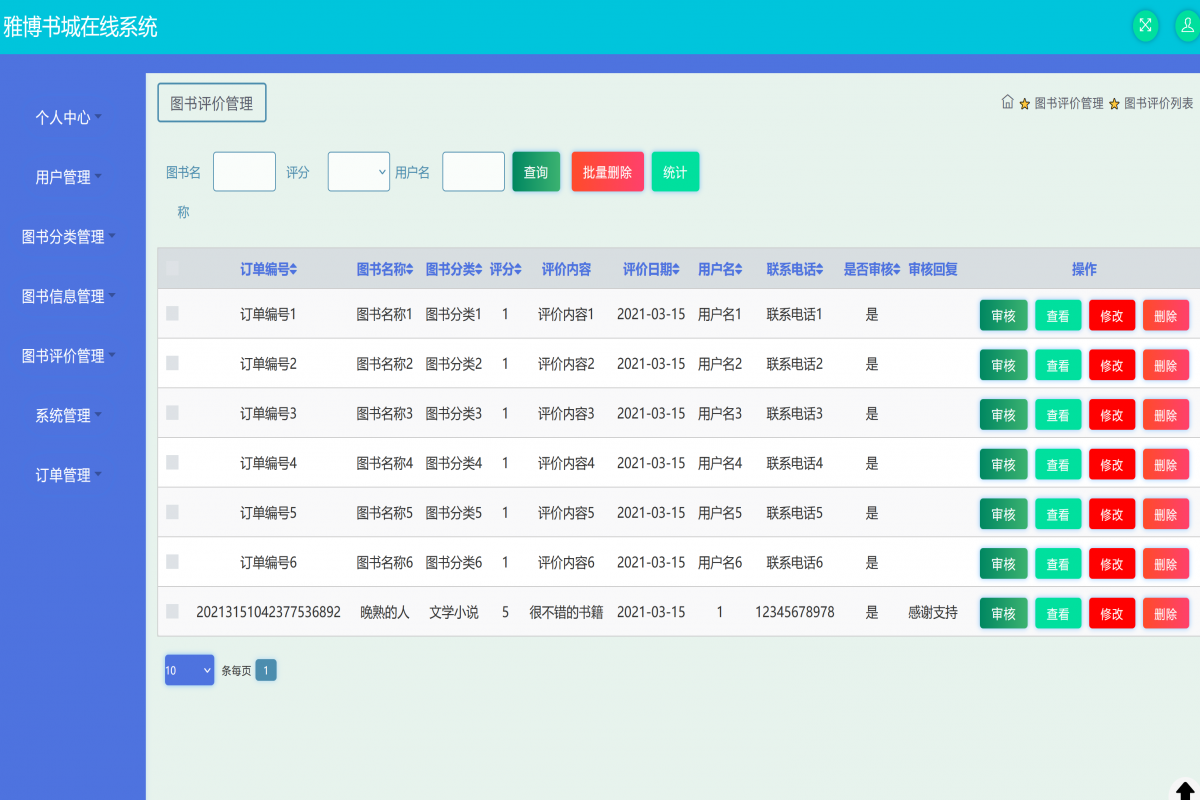The height and width of the screenshot is (800, 1200).
Task: Click the star icon before 图书评价管理 breadcrumb
Action: click(1023, 101)
